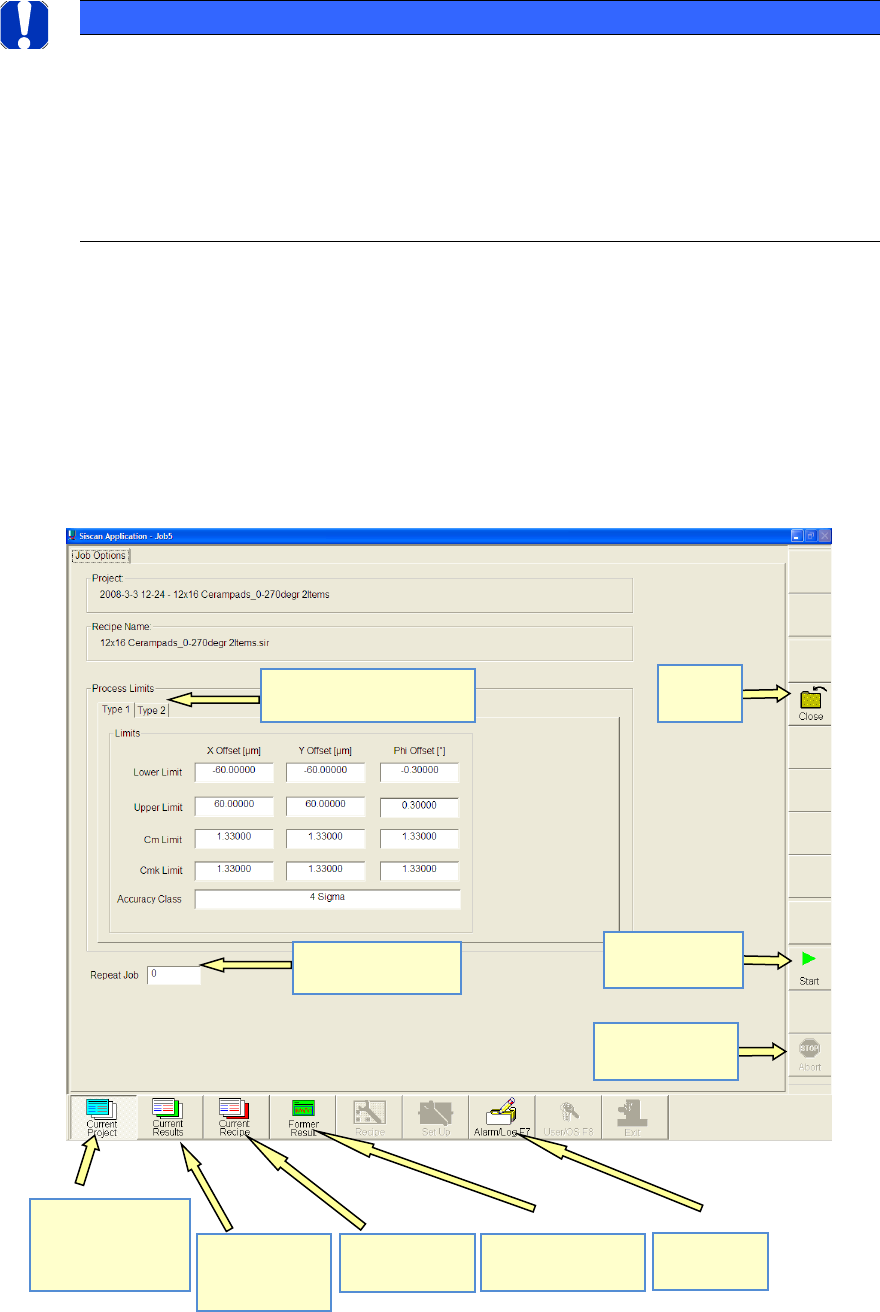880x1312 pixels.
Task: Click the Abort stop sign button
Action: point(810,1054)
